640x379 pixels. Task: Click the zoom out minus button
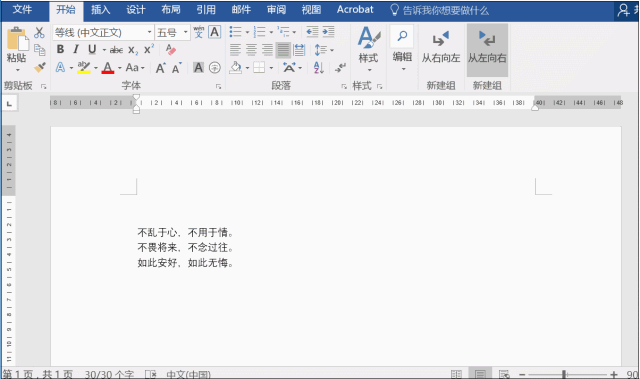pos(522,374)
